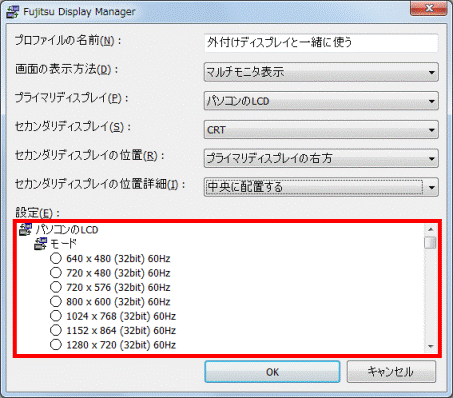453x398 pixels.
Task: Click the セカンダリディスプレイの位置詳細(I) label
Action: pyautogui.click(x=100, y=184)
